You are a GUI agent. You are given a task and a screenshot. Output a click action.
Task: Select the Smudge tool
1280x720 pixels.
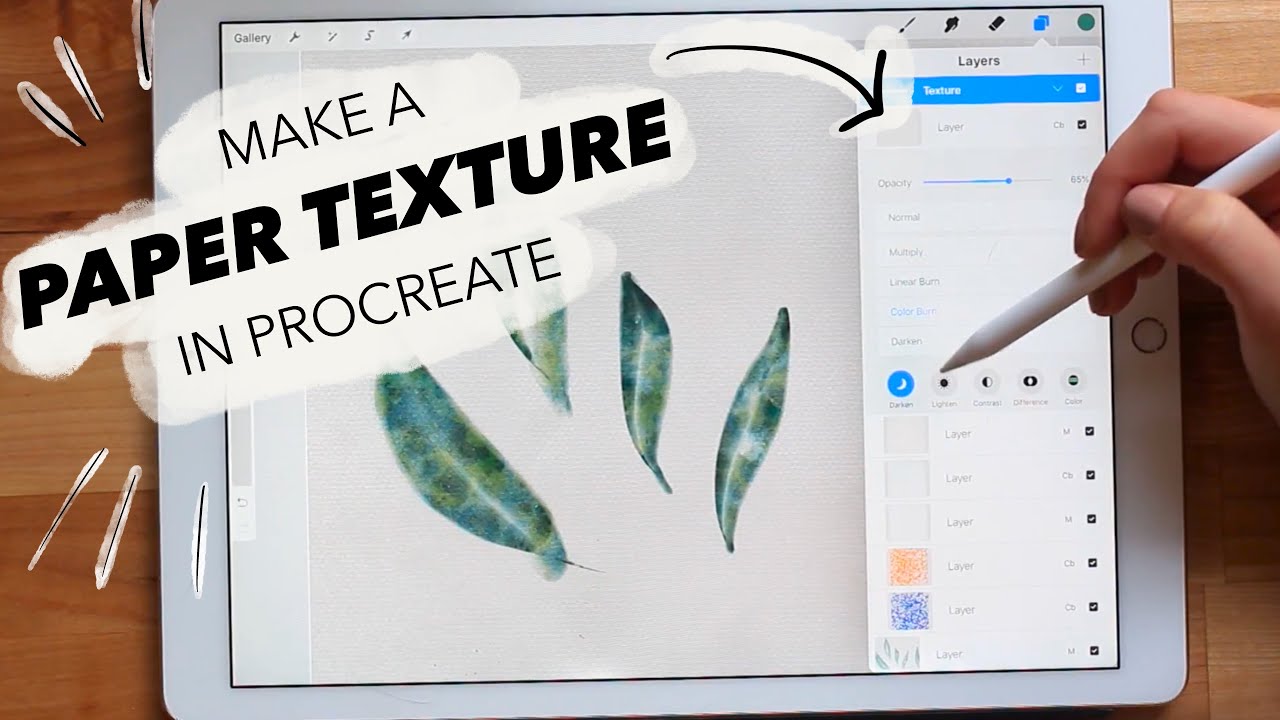[951, 23]
